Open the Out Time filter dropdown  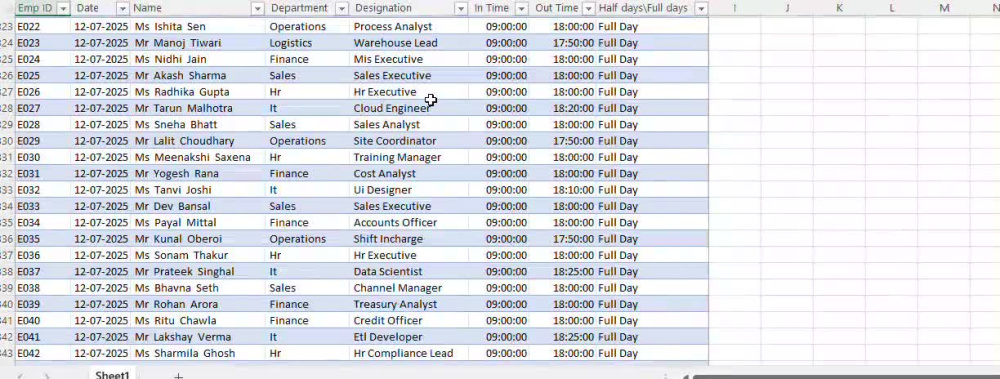588,8
